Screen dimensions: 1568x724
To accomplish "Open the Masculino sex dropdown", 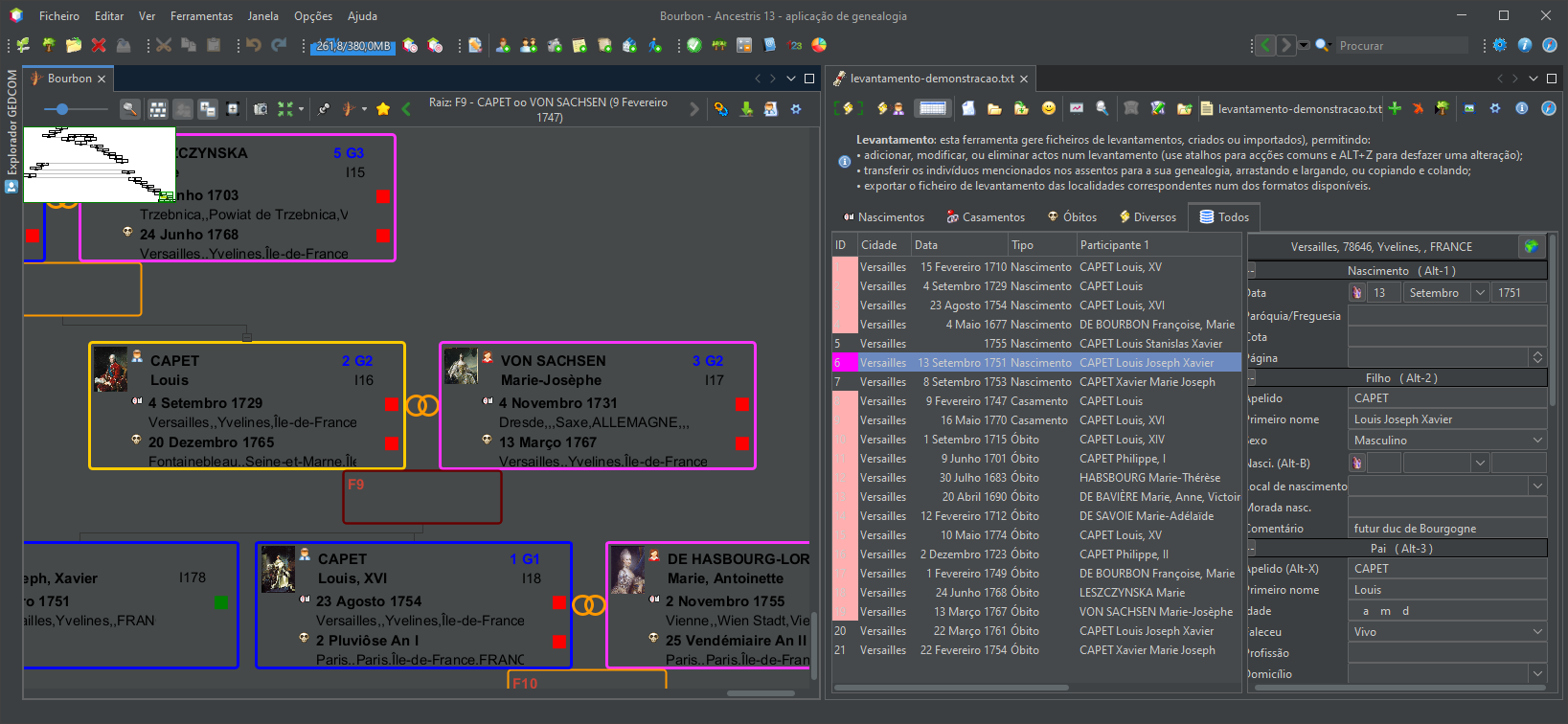I will [1537, 441].
